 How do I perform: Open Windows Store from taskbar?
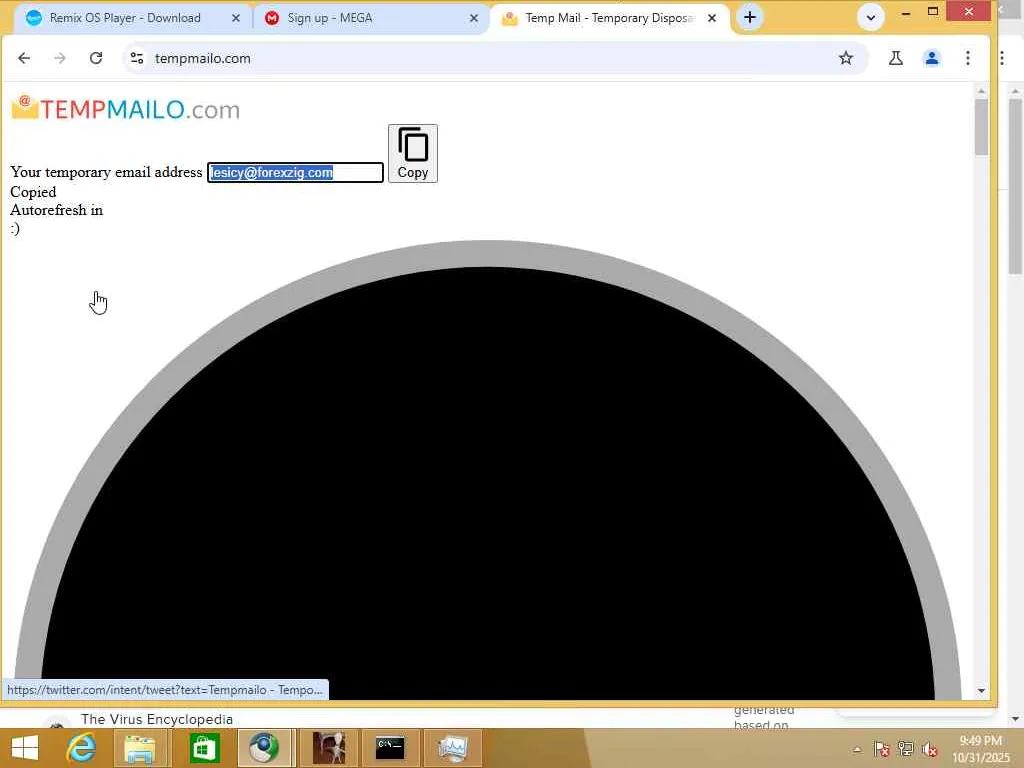204,748
